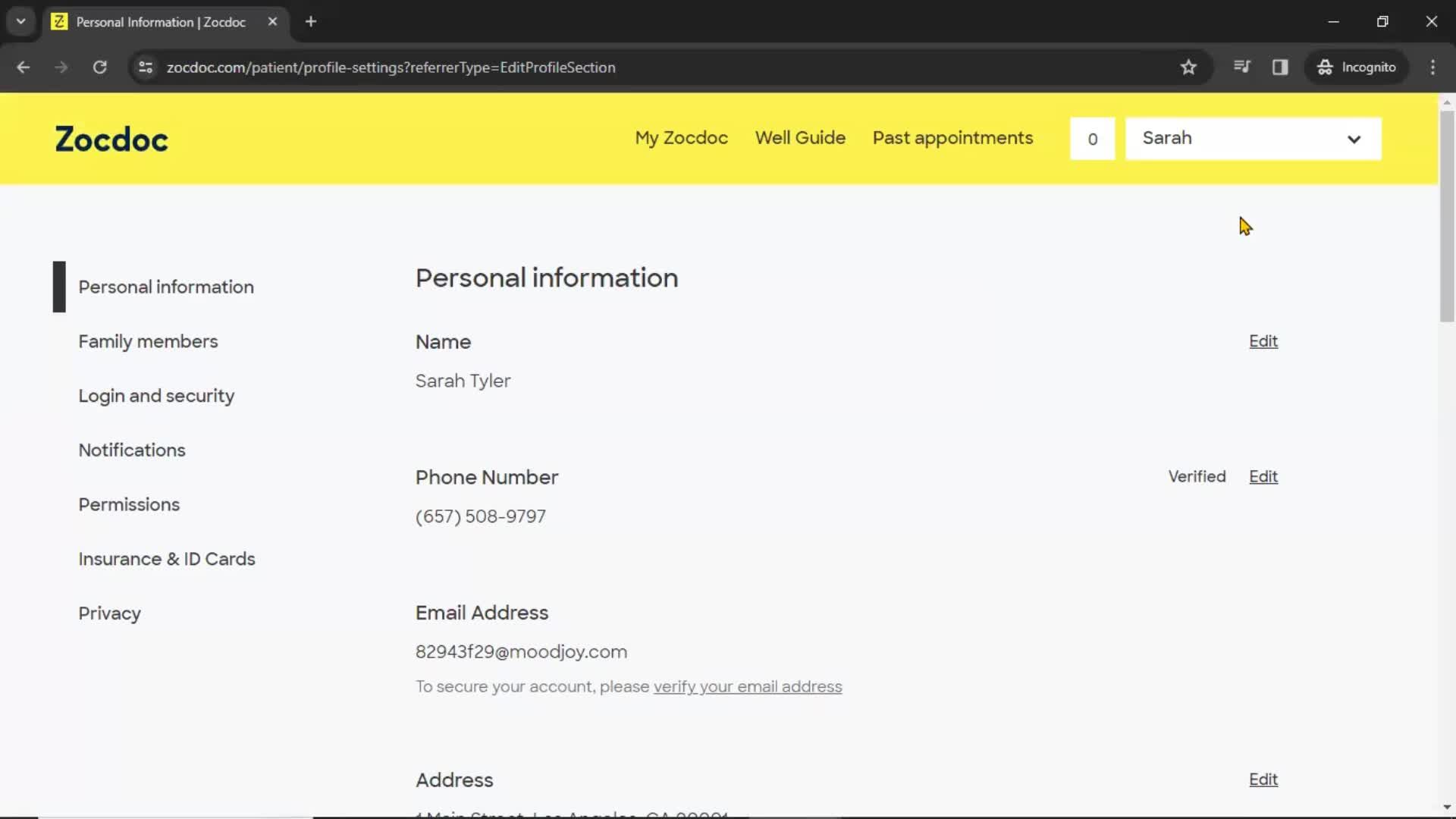The image size is (1456, 819).
Task: Open Login and security sidebar section
Action: point(156,396)
